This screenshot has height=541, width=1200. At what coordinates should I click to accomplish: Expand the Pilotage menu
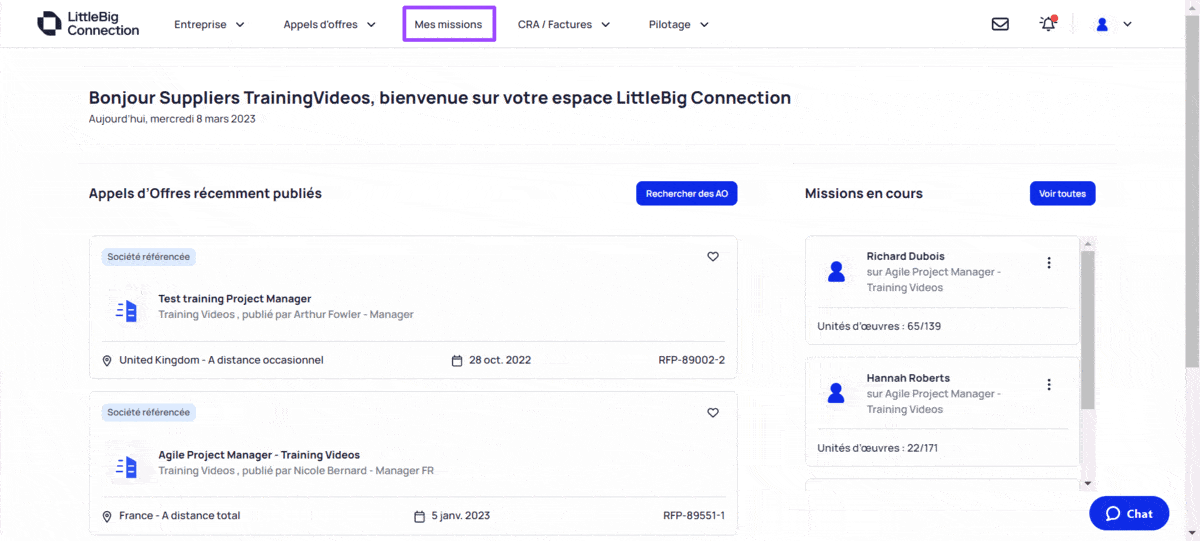click(x=678, y=24)
